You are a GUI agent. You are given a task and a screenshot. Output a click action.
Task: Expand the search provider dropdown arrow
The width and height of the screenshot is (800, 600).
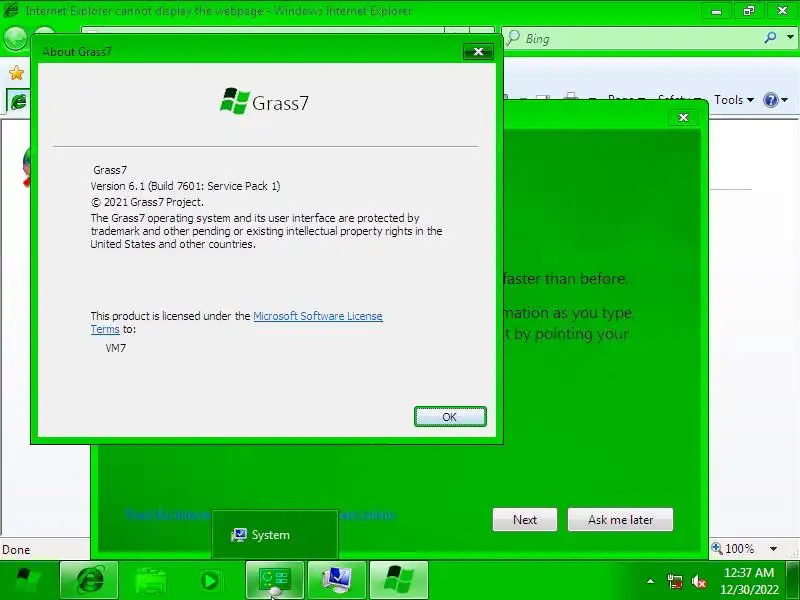pyautogui.click(x=790, y=37)
